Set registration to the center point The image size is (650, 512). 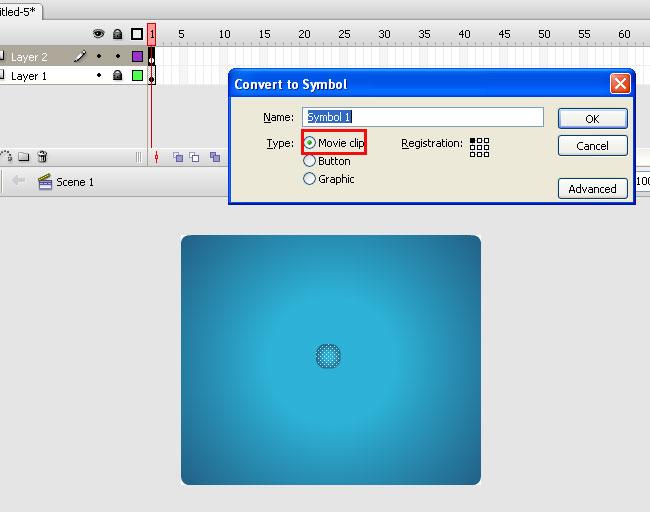point(480,148)
